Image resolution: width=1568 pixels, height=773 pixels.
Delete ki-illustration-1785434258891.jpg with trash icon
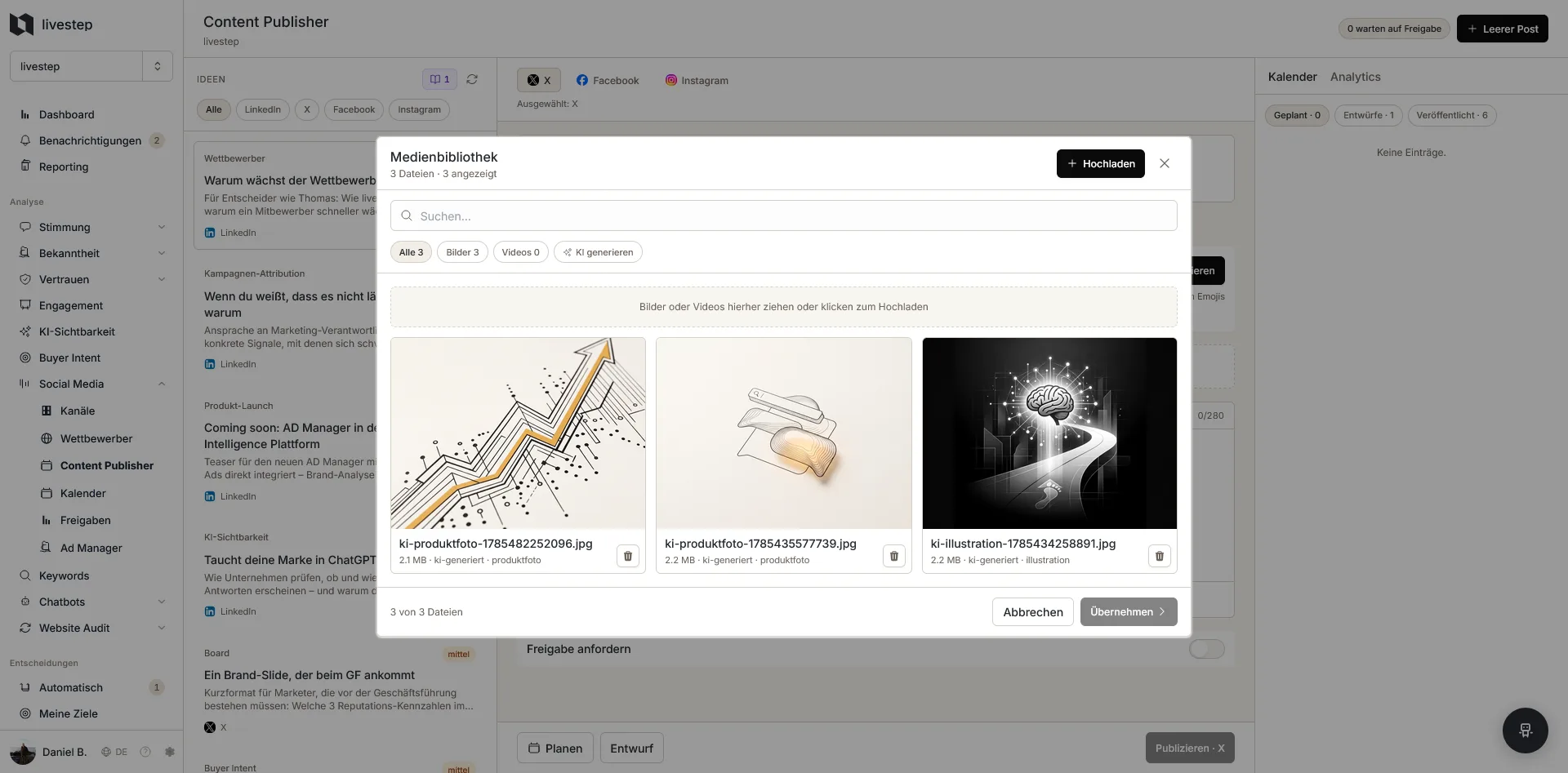click(1160, 556)
